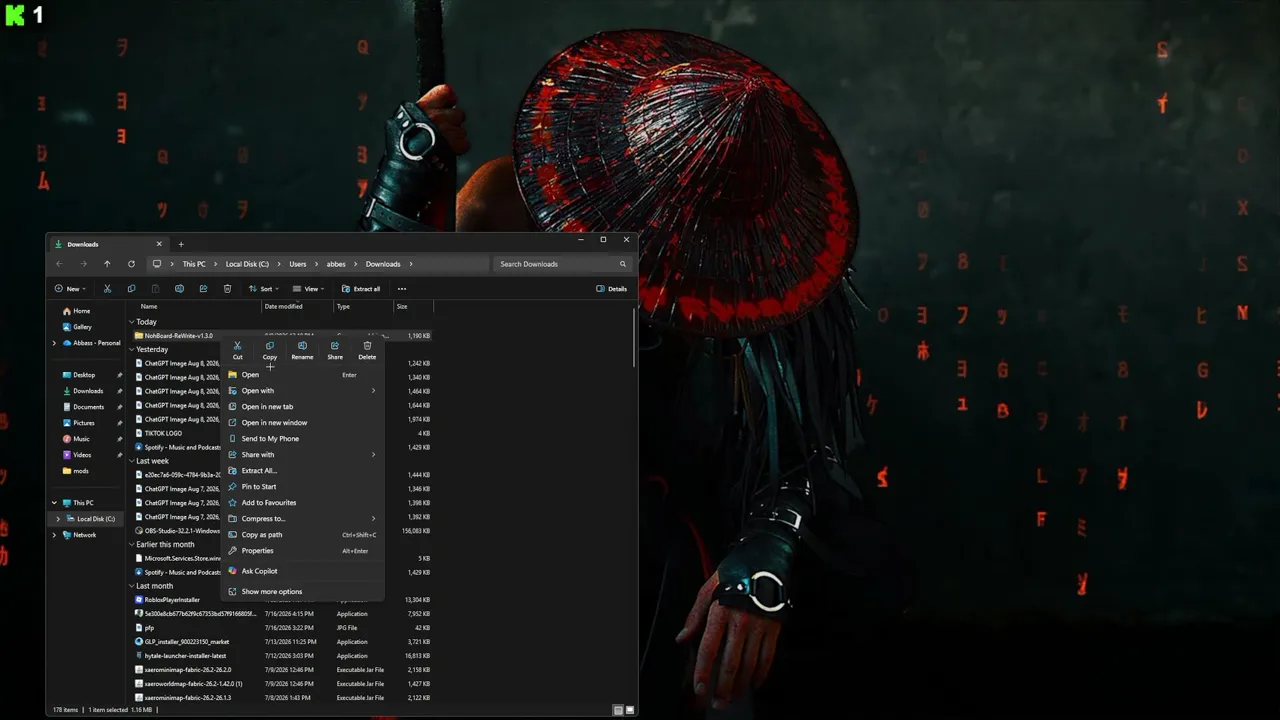
Task: Open the New dropdown in the toolbar
Action: pyautogui.click(x=71, y=289)
